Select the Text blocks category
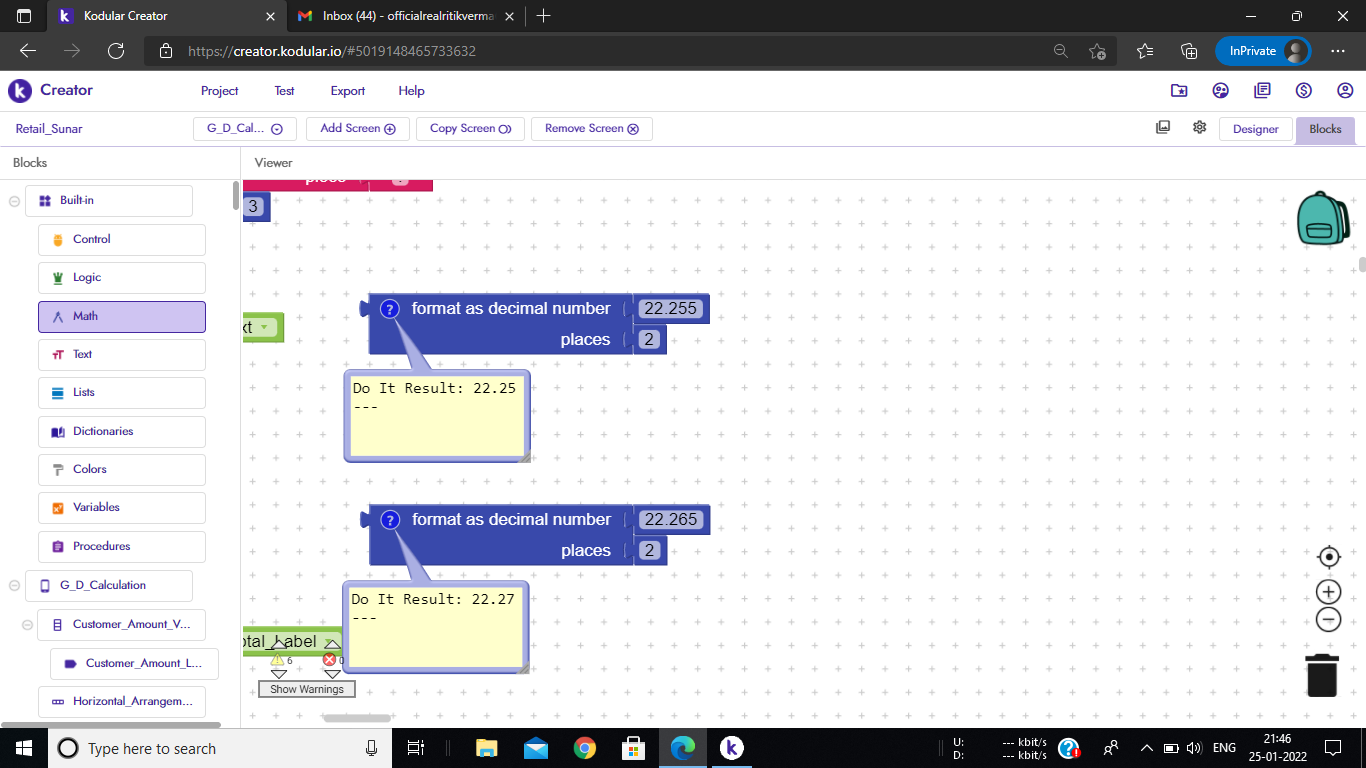This screenshot has height=768, width=1366. click(122, 355)
